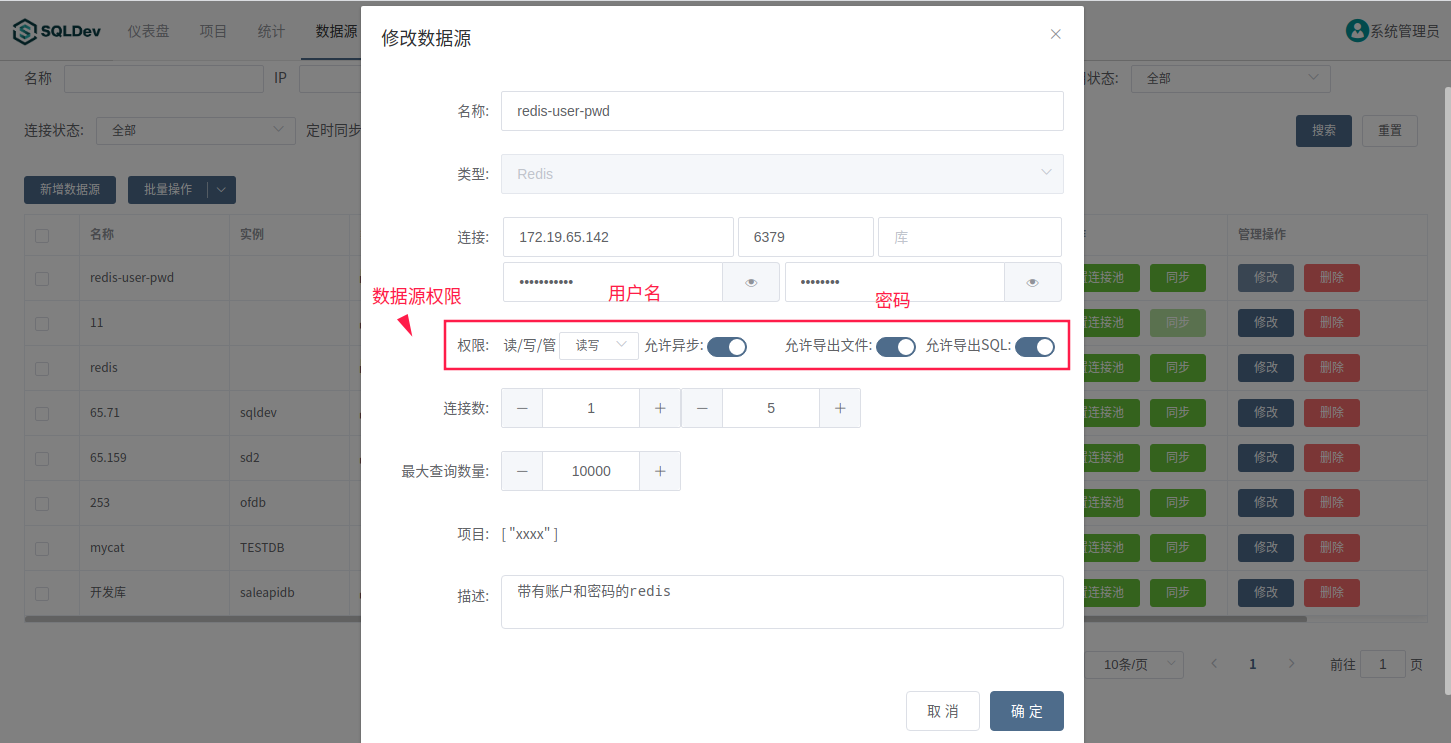Image resolution: width=1451 pixels, height=743 pixels.
Task: Click the SQLDev logo icon
Action: [24, 32]
